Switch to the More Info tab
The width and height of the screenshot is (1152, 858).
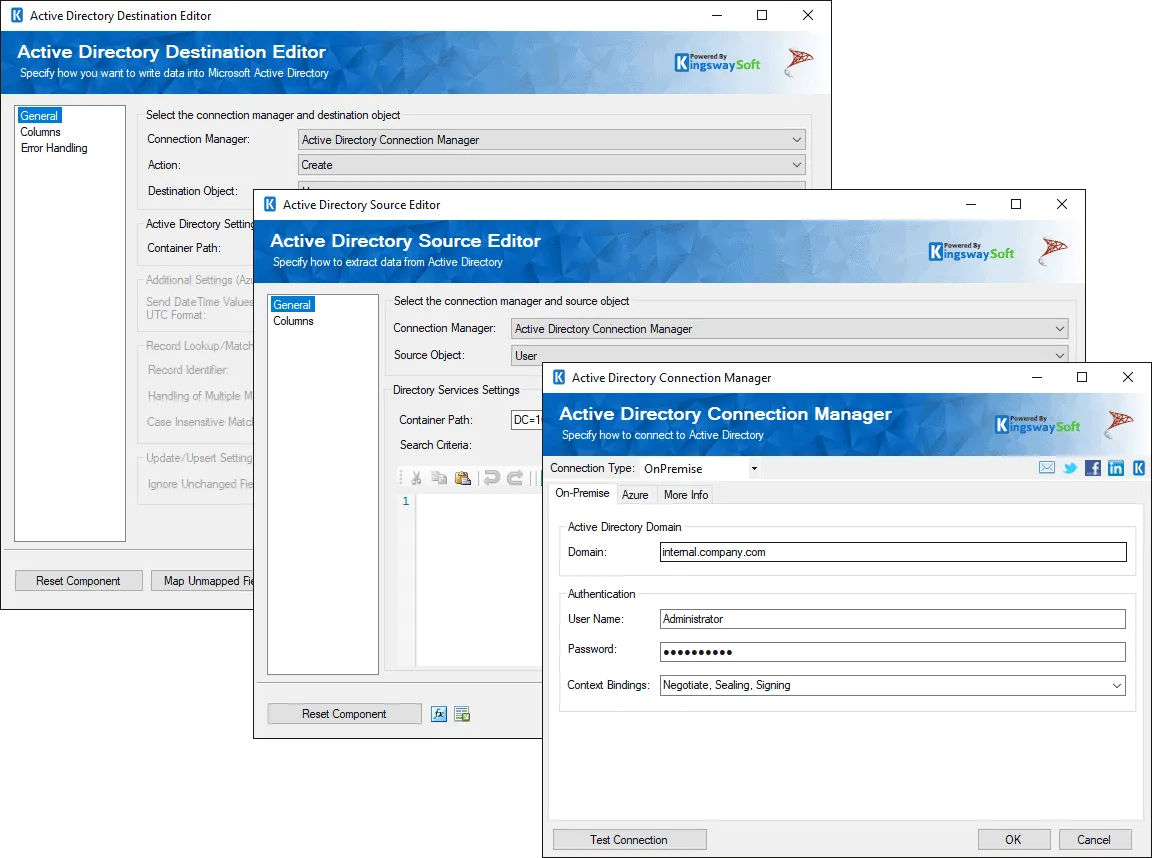pos(685,495)
